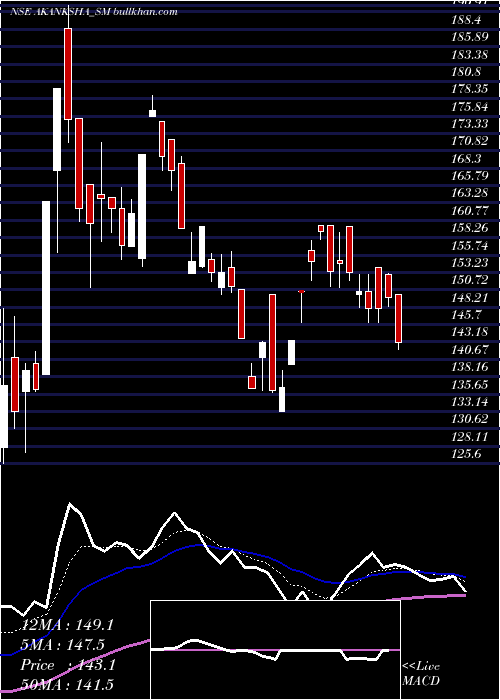Image resolution: width=500 pixels, height=700 pixels.
Task: Click the 50MA : 141.5 legend value
Action: point(67,685)
